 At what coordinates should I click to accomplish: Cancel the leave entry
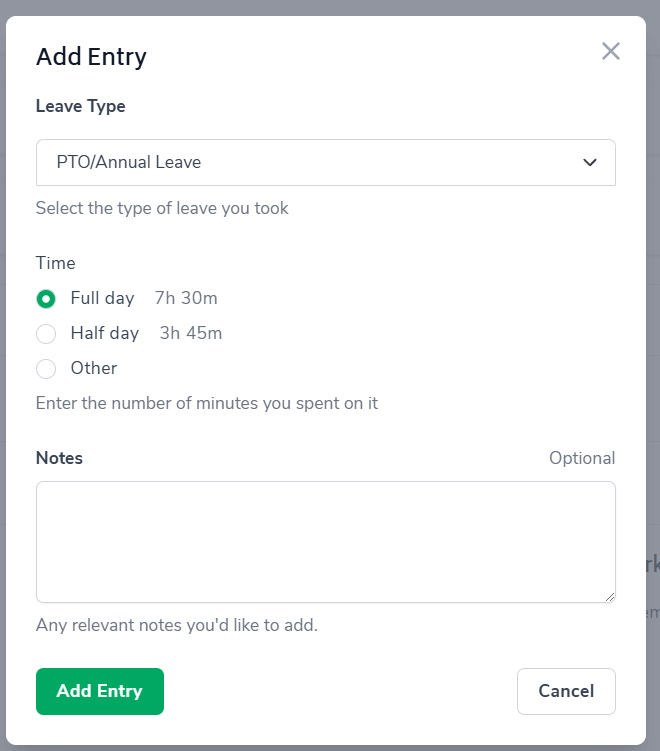click(x=566, y=691)
